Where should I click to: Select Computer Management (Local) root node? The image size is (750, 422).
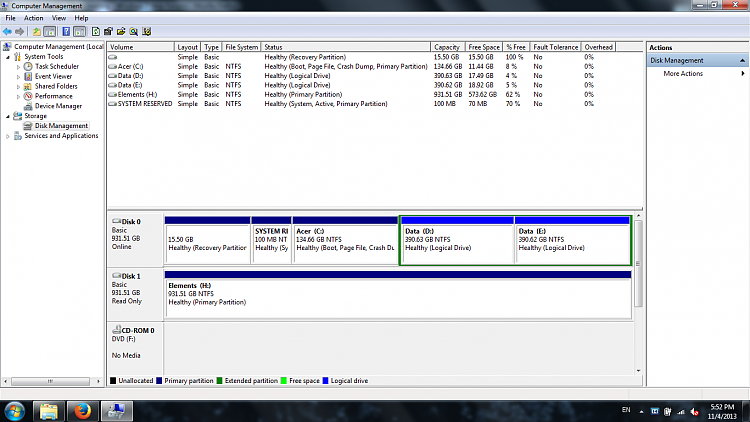[x=58, y=47]
